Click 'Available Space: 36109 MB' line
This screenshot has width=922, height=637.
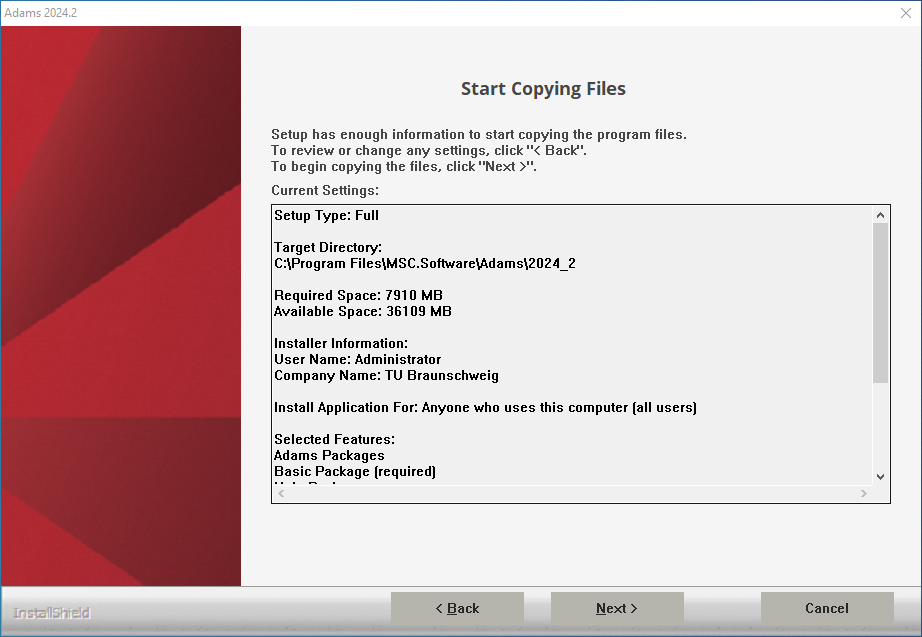pyautogui.click(x=363, y=311)
